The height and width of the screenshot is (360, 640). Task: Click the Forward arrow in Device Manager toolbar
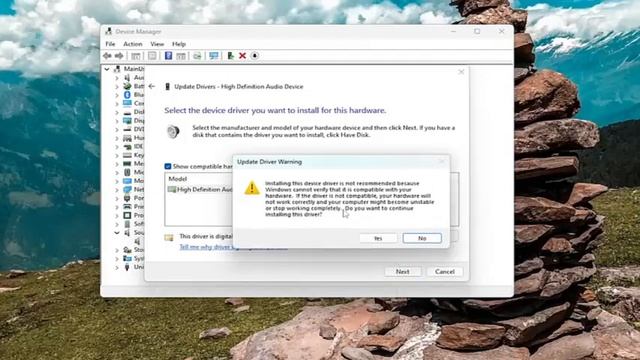point(119,56)
